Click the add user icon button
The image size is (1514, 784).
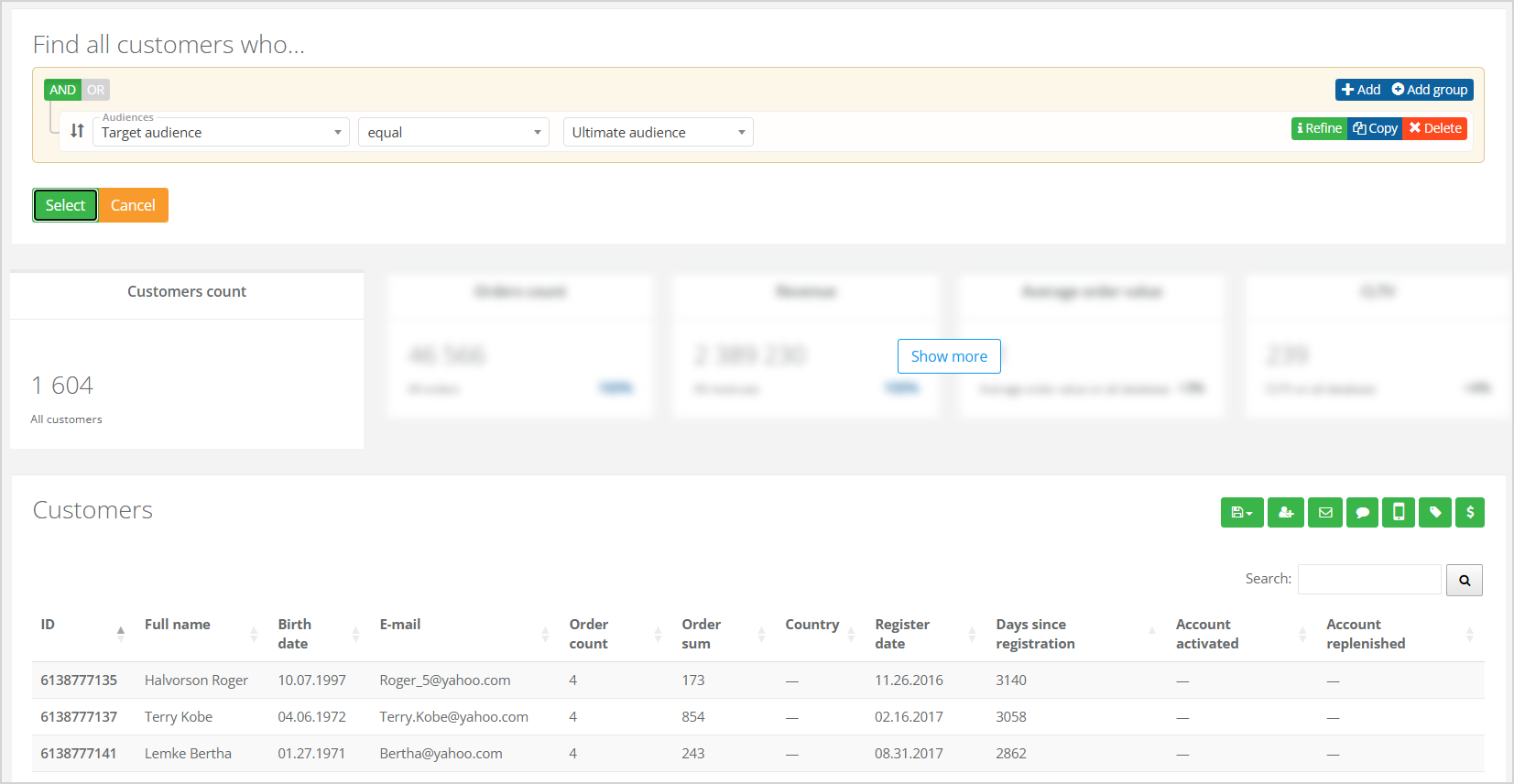[x=1286, y=513]
